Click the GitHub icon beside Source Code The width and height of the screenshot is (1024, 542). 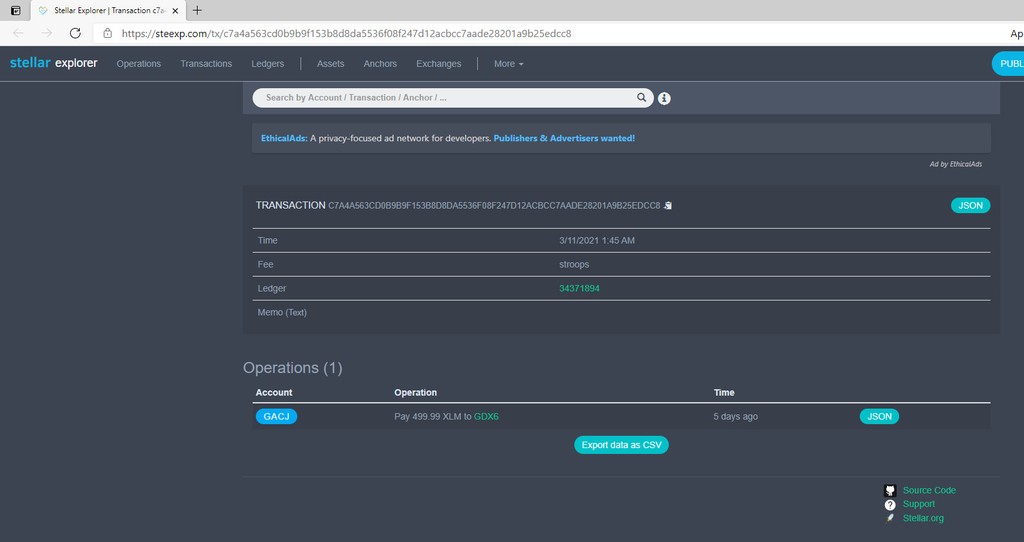point(890,490)
